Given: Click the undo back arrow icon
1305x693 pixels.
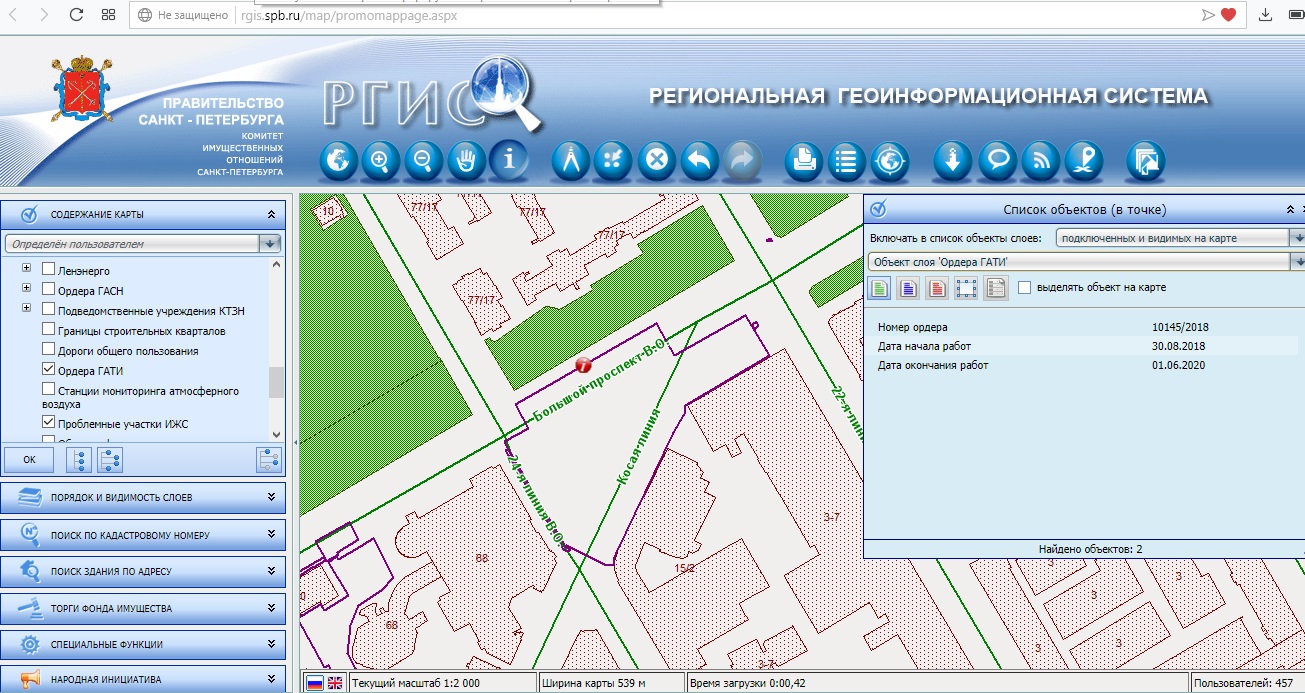Looking at the screenshot, I should point(700,160).
